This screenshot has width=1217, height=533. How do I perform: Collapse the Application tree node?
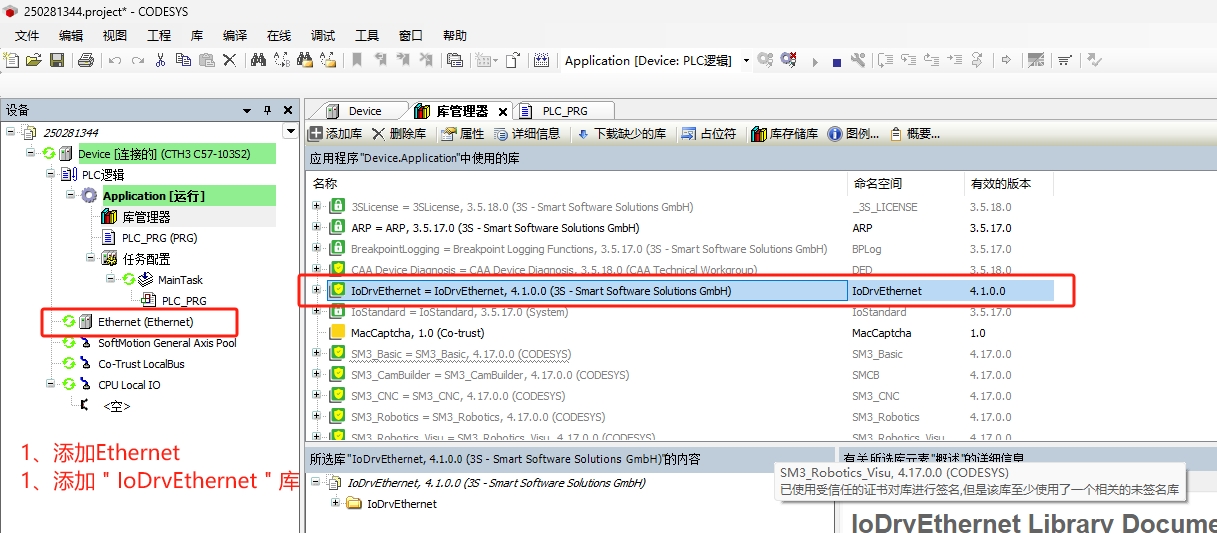point(71,195)
